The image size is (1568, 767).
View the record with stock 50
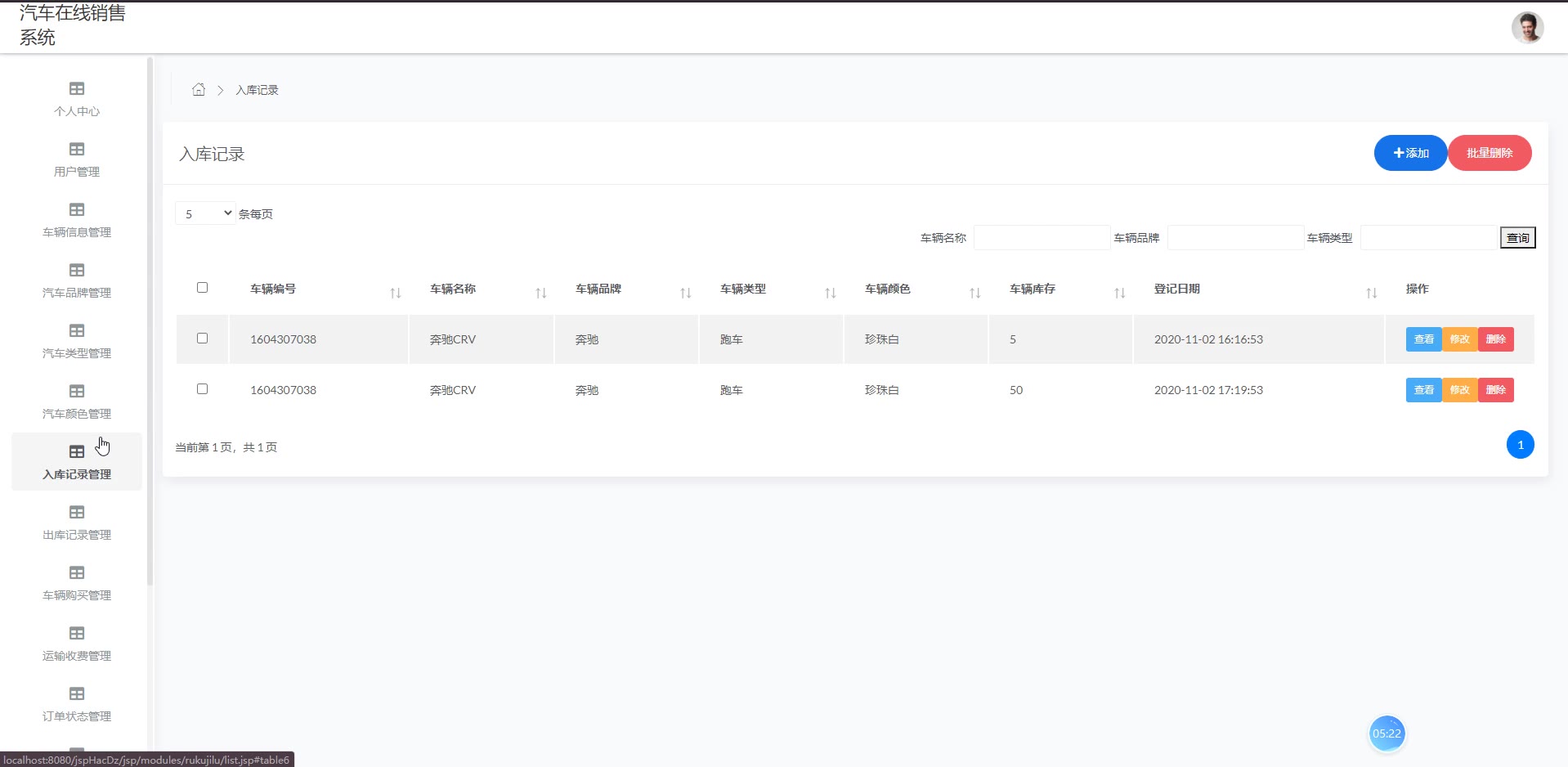point(1423,390)
